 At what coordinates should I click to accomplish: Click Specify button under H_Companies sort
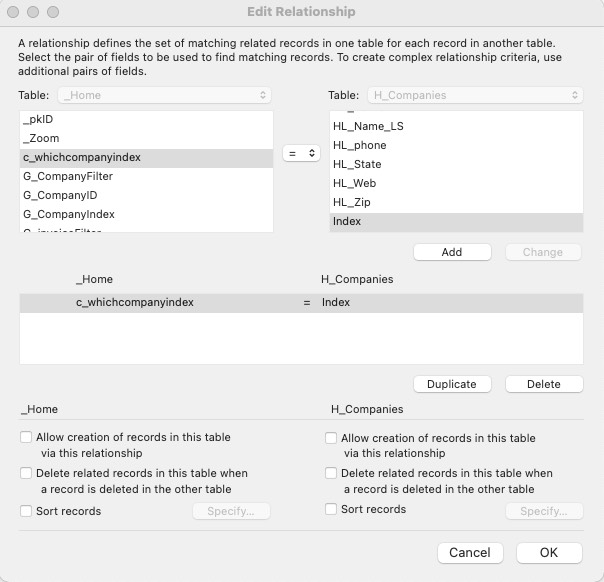click(544, 511)
